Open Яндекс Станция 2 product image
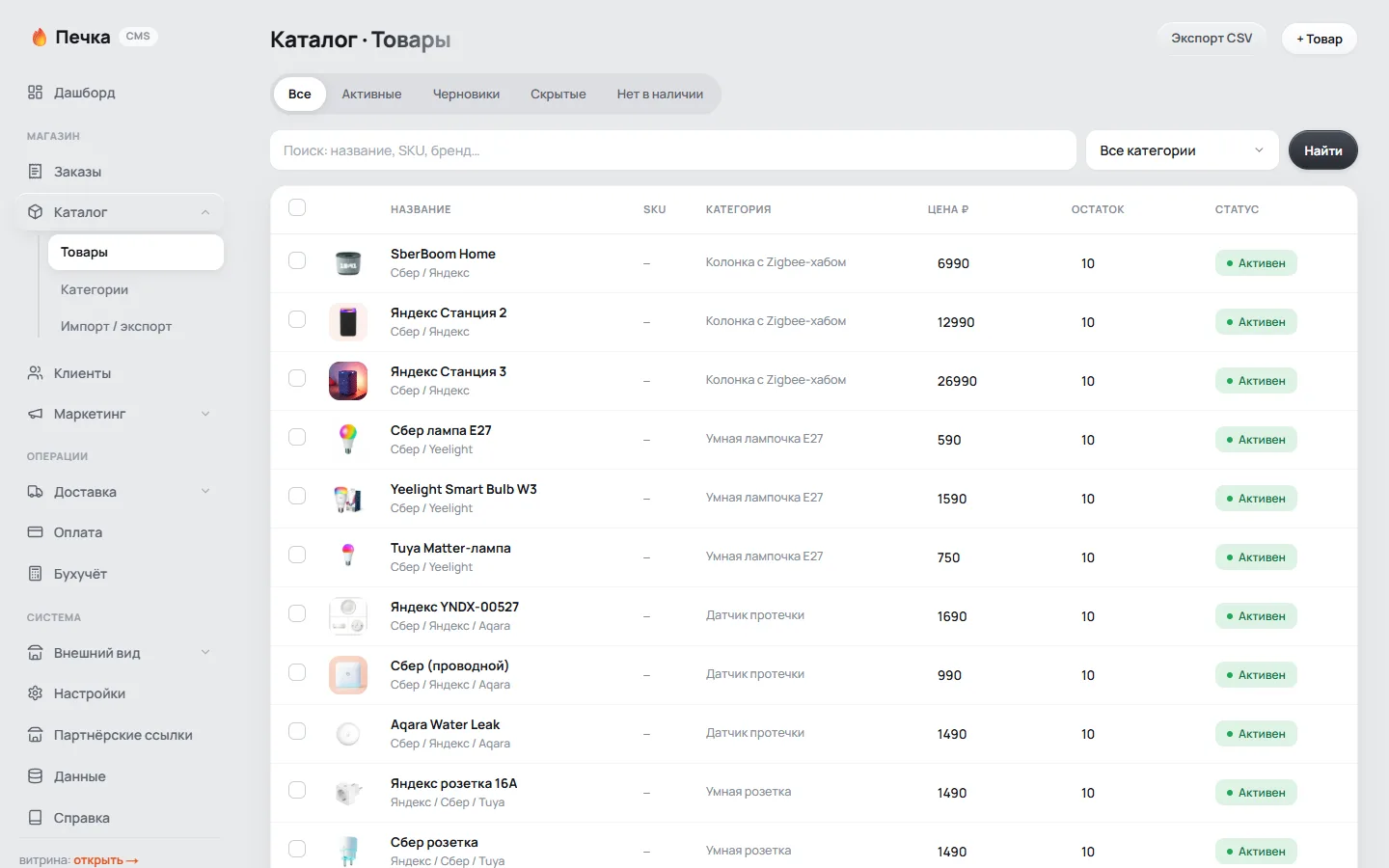 (x=348, y=322)
